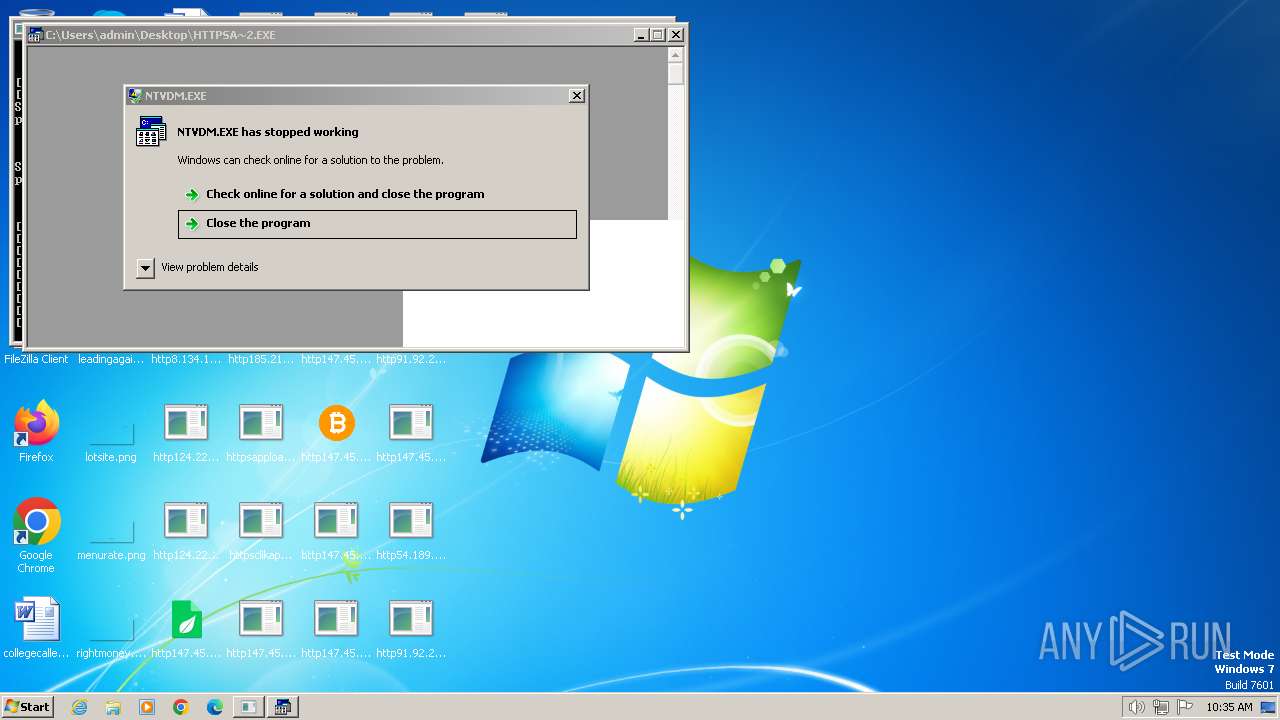Close the NTVDM.EXE error dialog
1280x720 pixels.
[576, 96]
